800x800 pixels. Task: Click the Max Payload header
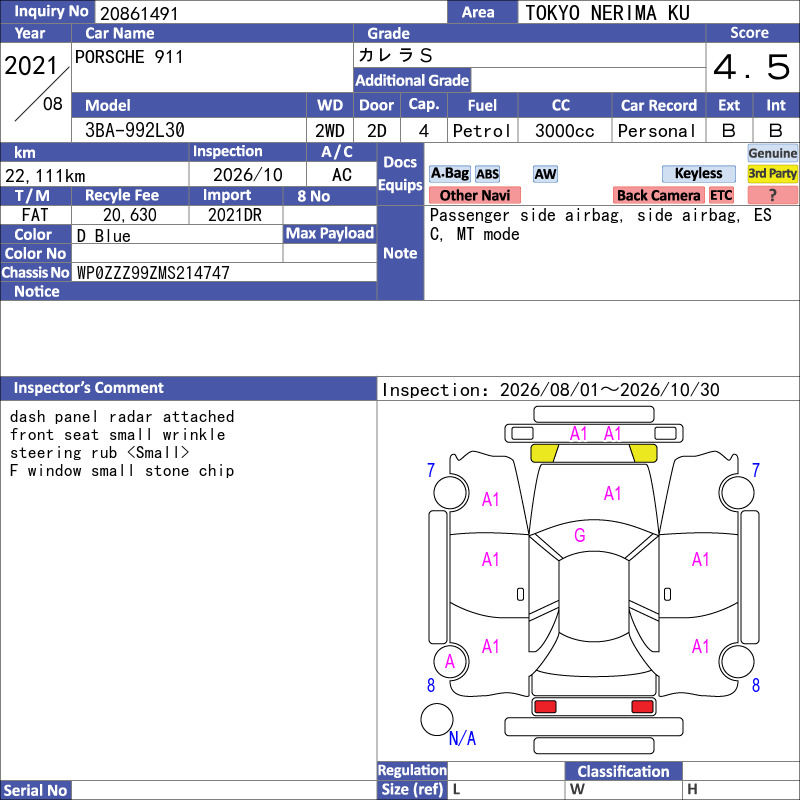pos(330,233)
